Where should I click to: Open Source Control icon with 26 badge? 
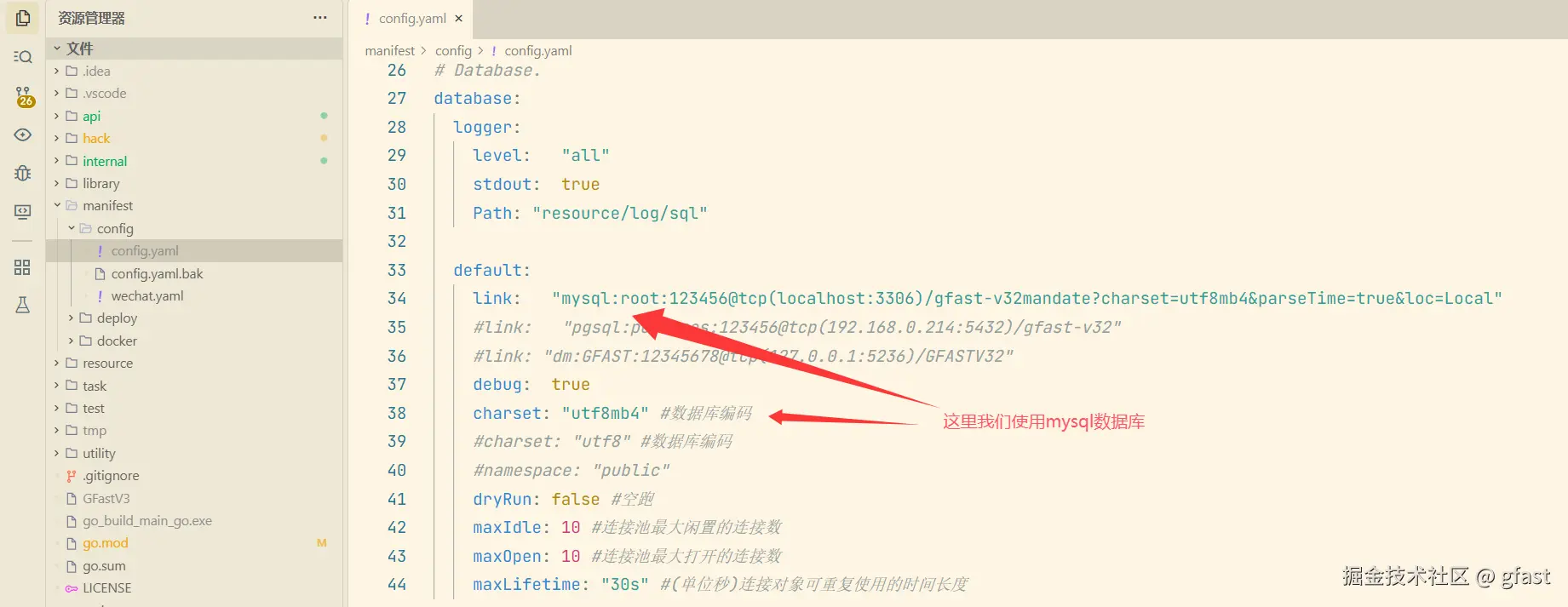(23, 96)
